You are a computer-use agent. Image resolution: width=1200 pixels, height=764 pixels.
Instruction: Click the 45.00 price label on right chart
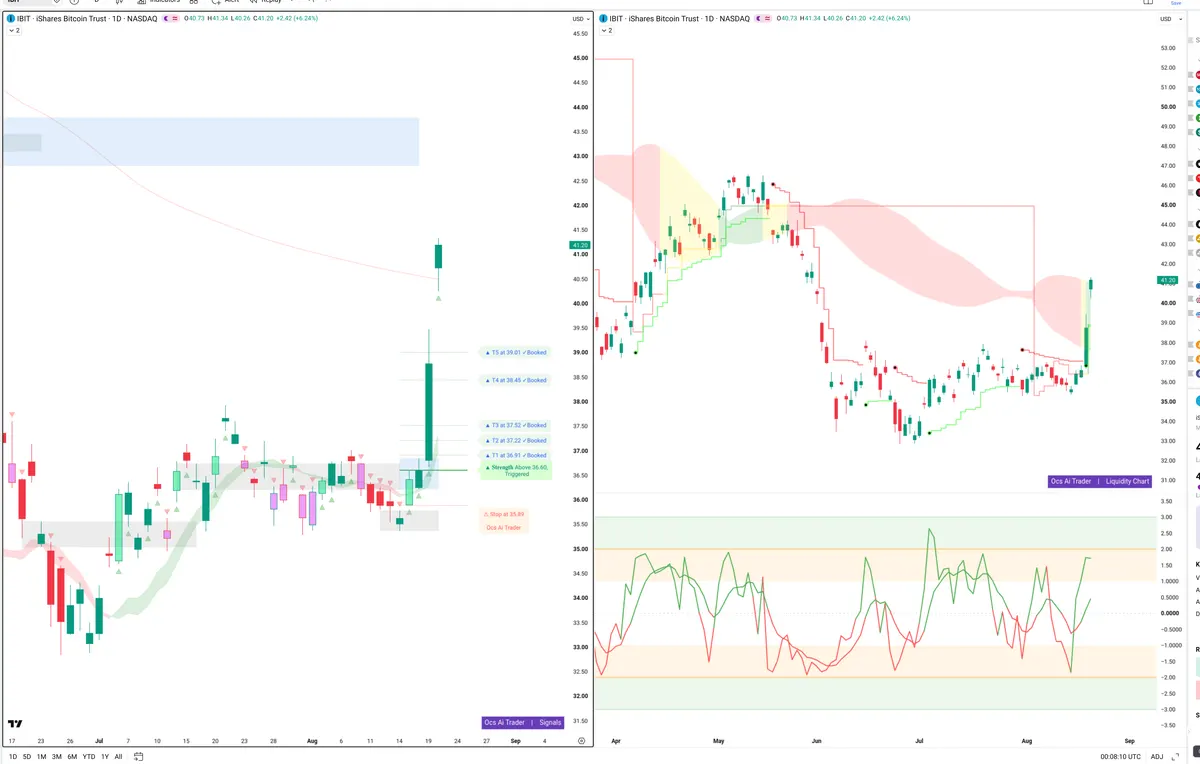pyautogui.click(x=1167, y=205)
